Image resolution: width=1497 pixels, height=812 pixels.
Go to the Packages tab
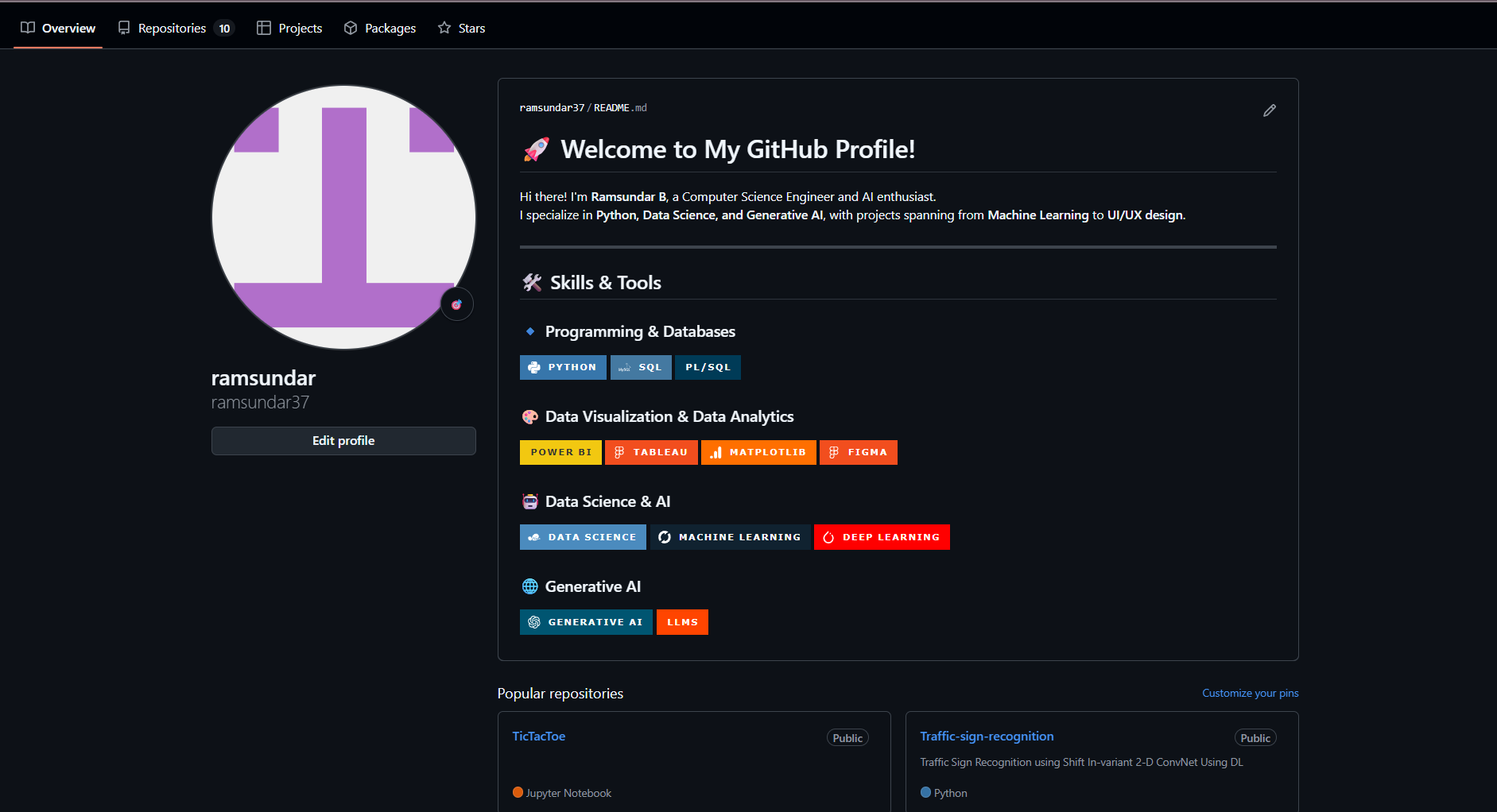tap(380, 28)
